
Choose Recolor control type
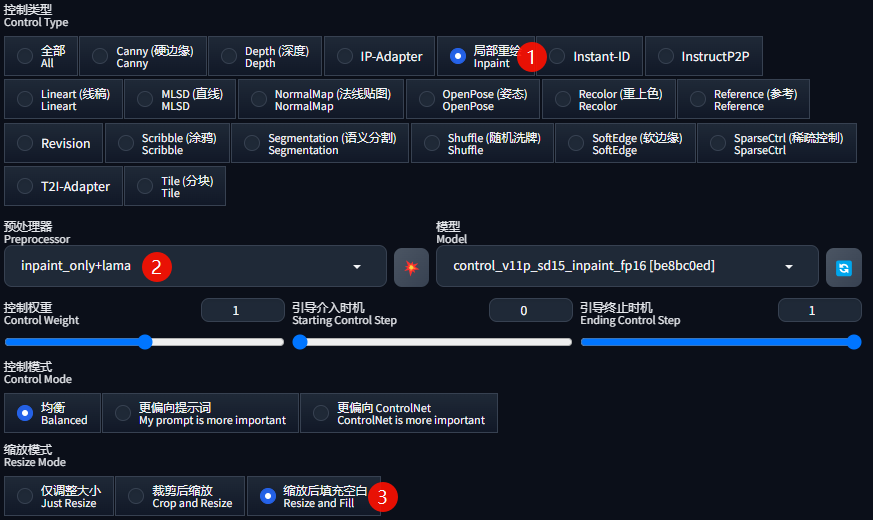click(609, 100)
